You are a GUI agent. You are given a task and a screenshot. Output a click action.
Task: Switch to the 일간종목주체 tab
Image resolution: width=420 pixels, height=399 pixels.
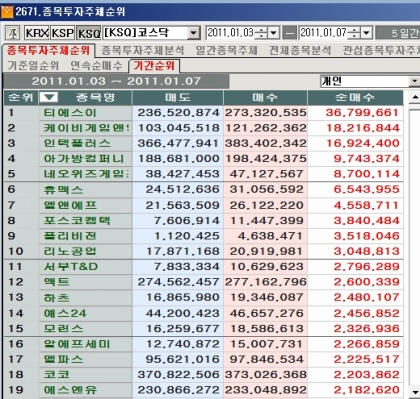226,51
